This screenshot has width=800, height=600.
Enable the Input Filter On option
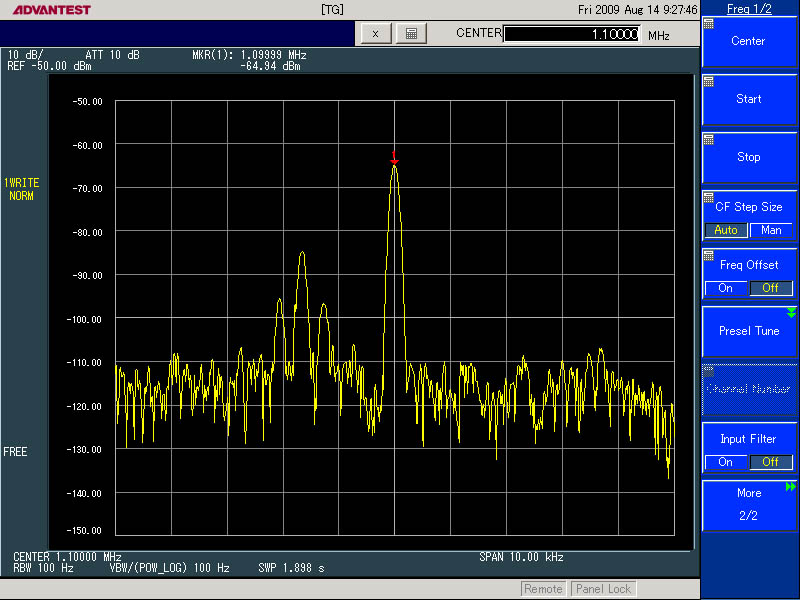point(726,462)
